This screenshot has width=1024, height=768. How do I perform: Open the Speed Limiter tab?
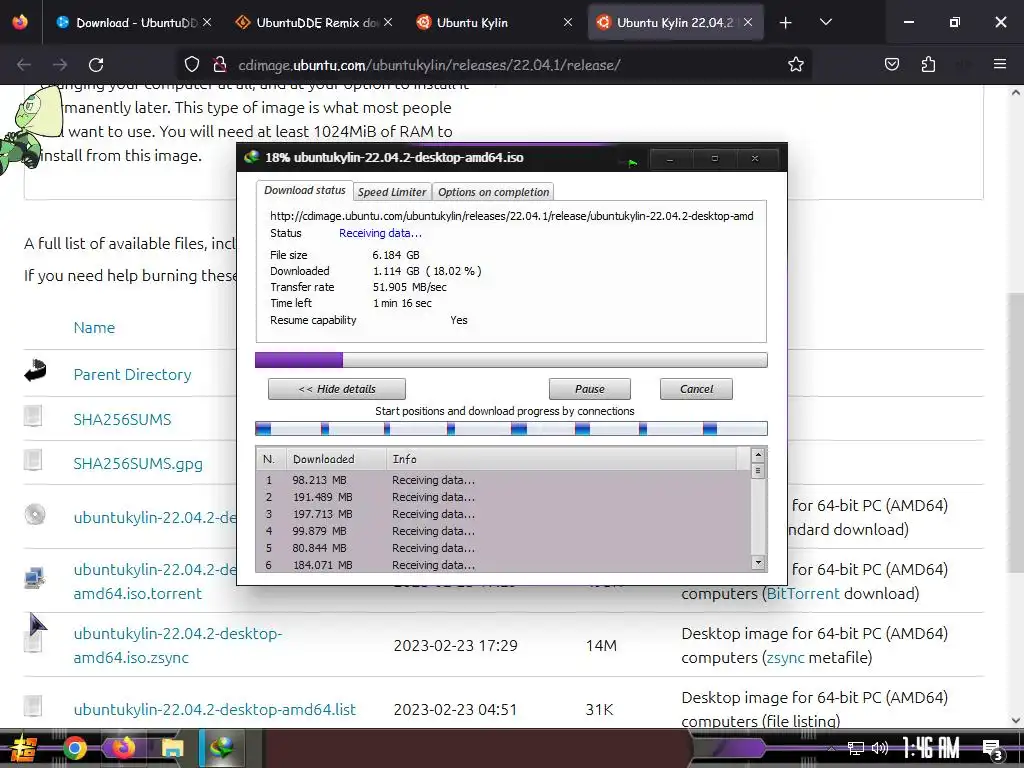click(392, 192)
